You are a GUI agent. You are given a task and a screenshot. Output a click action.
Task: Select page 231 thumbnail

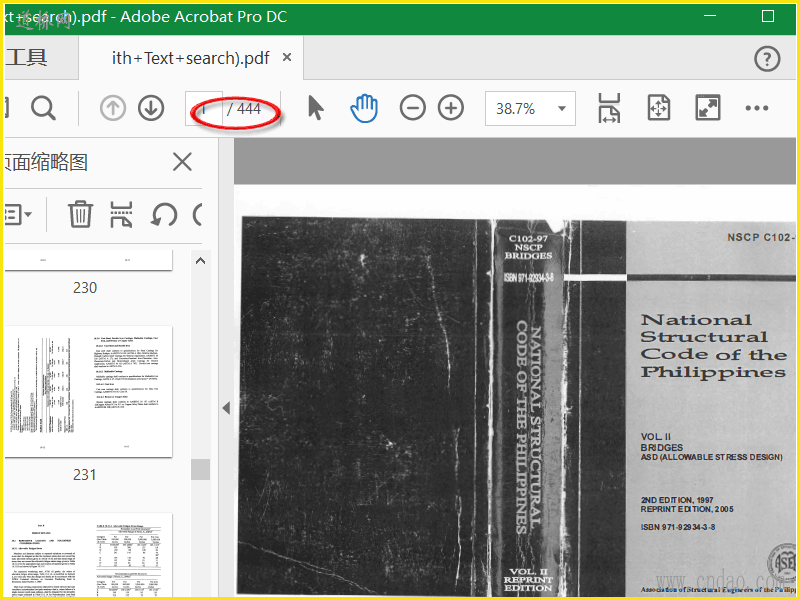[x=89, y=391]
